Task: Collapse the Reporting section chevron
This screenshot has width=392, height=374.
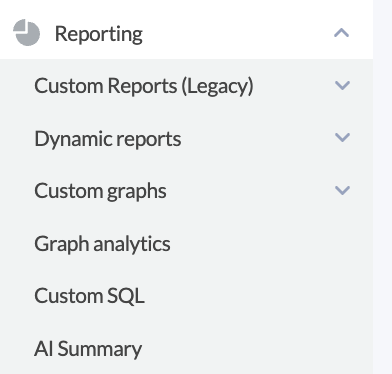Action: click(342, 33)
